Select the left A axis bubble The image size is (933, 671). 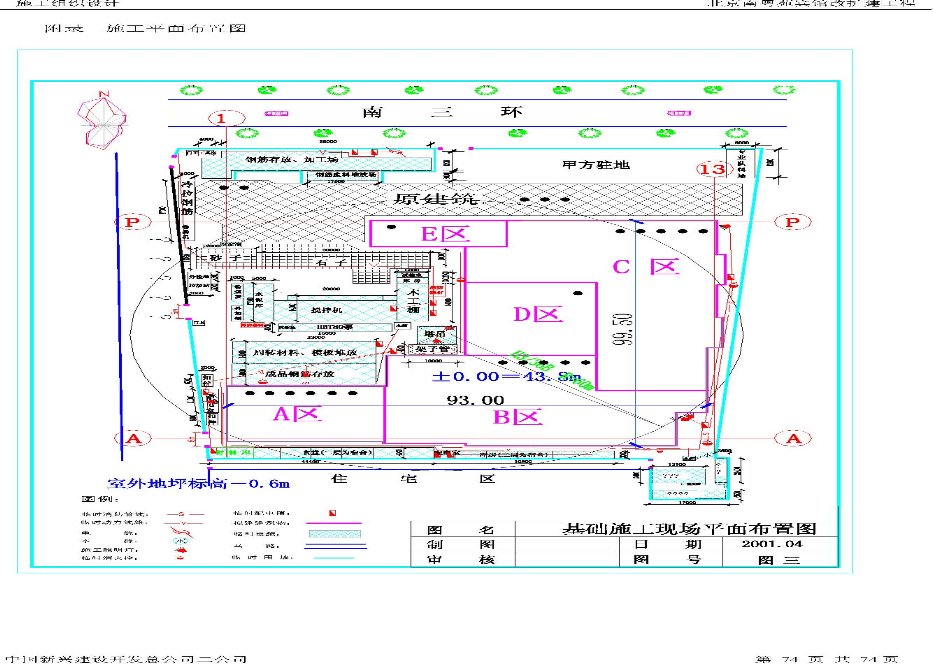[130, 437]
